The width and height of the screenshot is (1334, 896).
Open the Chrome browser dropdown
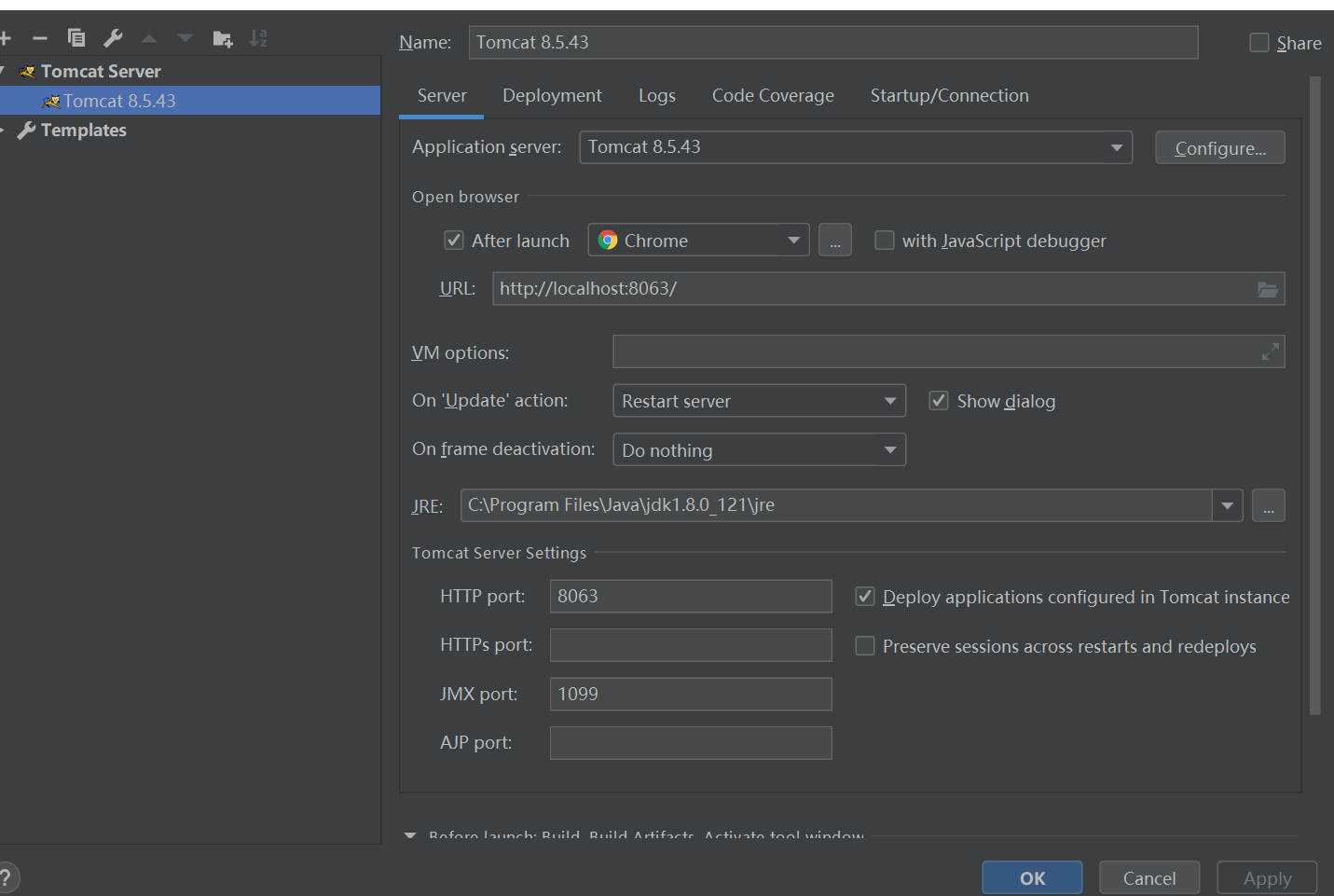(698, 241)
